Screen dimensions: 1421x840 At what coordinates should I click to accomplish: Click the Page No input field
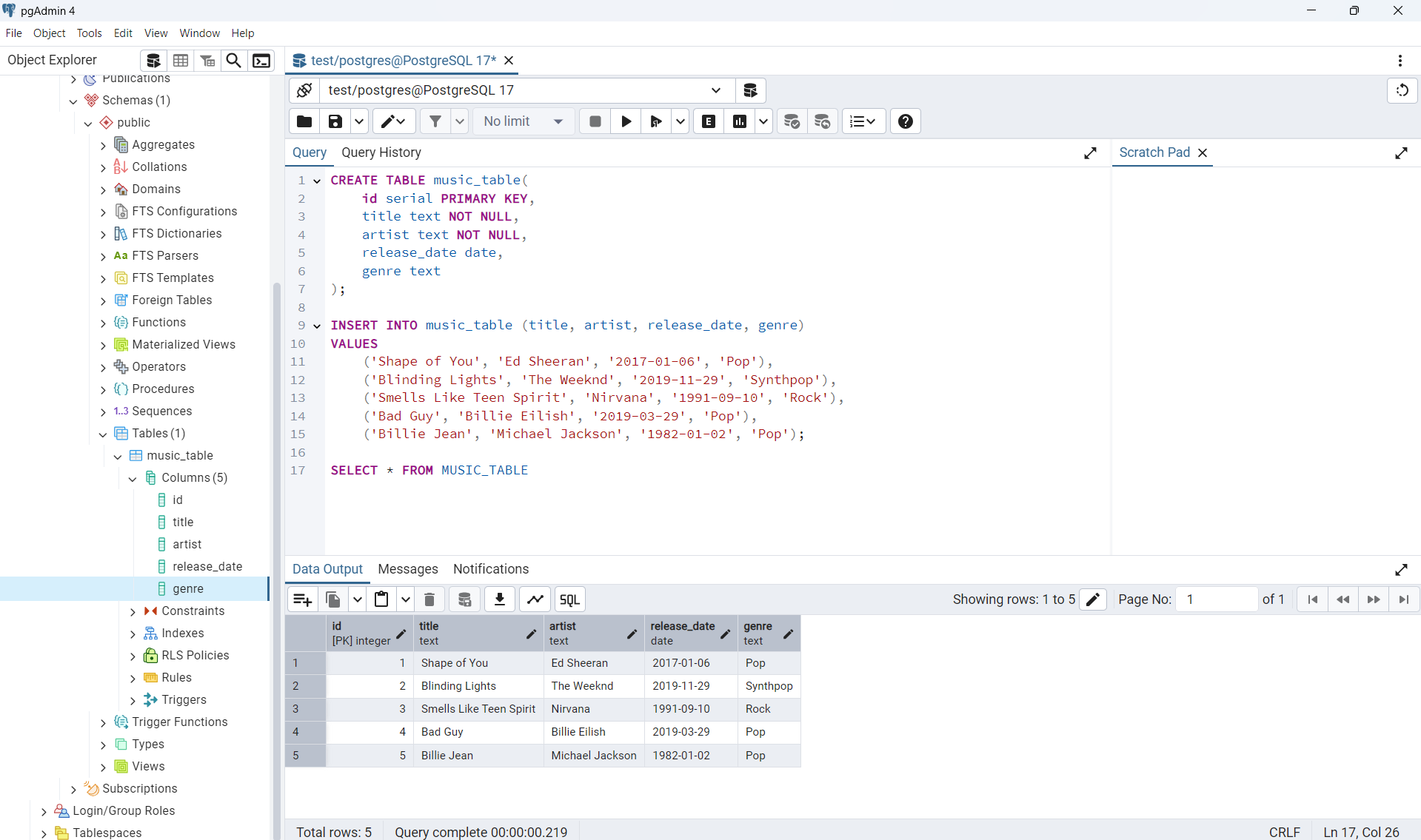(1216, 599)
